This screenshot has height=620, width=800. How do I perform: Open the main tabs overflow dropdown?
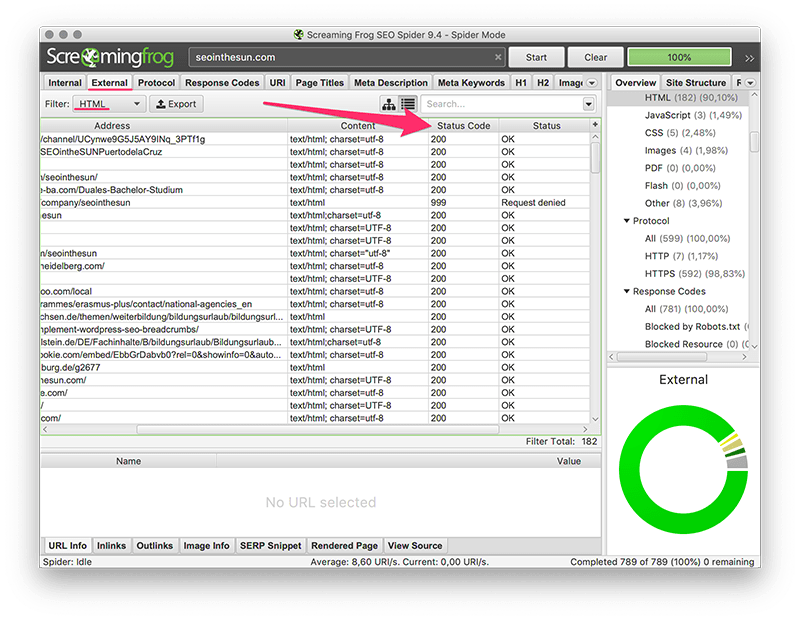(592, 83)
